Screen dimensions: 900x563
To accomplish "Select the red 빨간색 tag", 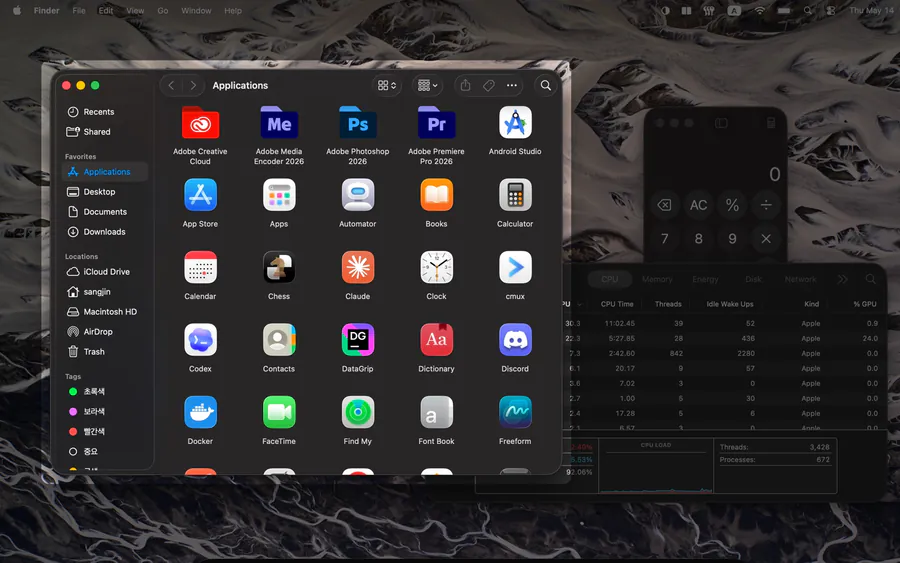I will coord(105,432).
